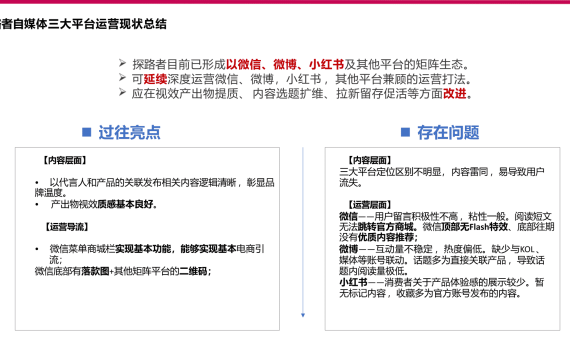Click the blue arrowhead at the divider's bottom
The image size is (570, 360).
click(303, 315)
